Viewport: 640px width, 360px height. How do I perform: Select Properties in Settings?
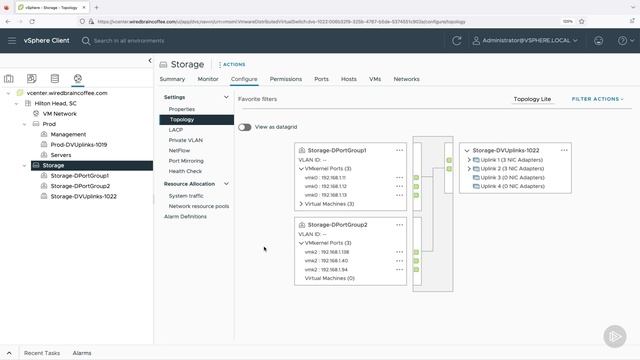182,109
